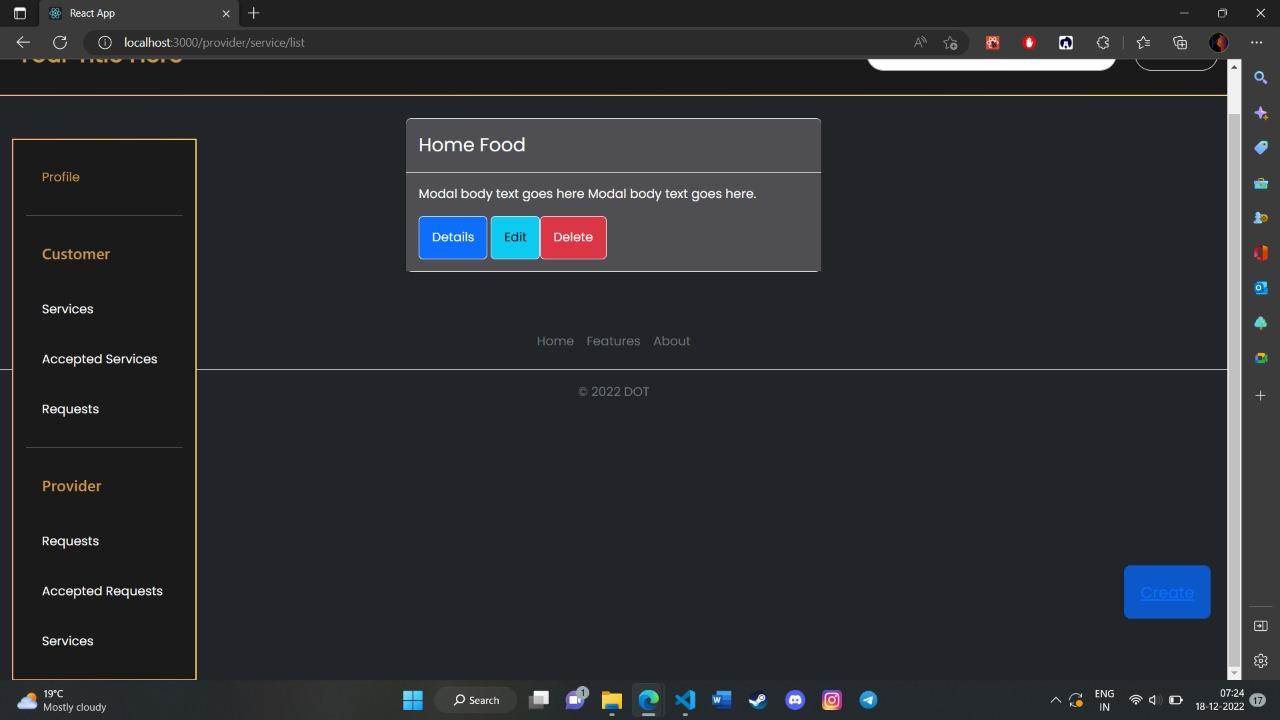
Task: Open Word from the taskbar
Action: (x=721, y=700)
